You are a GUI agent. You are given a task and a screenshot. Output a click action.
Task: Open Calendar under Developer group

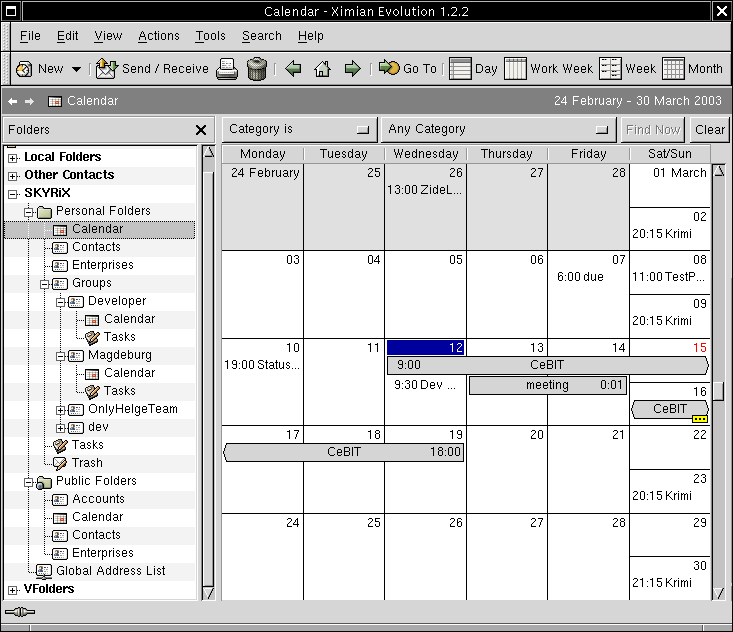(x=129, y=319)
